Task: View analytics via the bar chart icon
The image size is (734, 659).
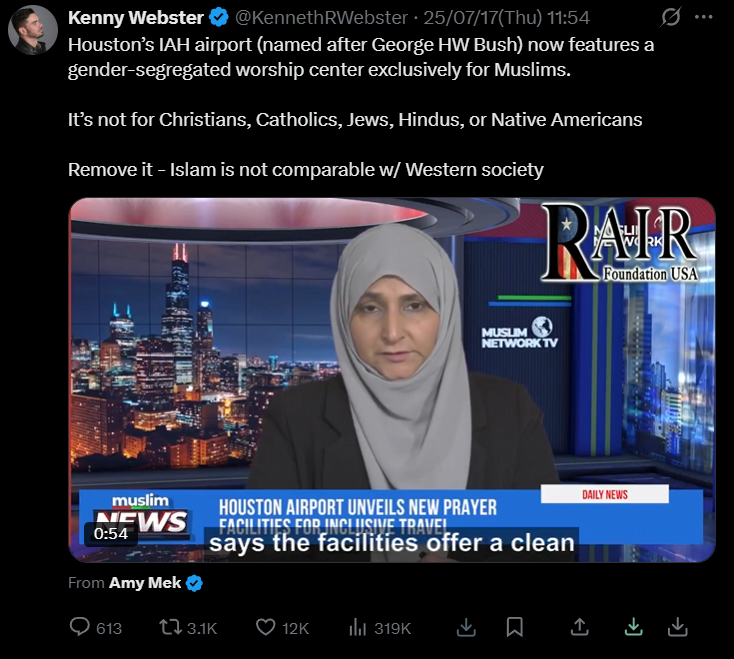Action: 358,627
